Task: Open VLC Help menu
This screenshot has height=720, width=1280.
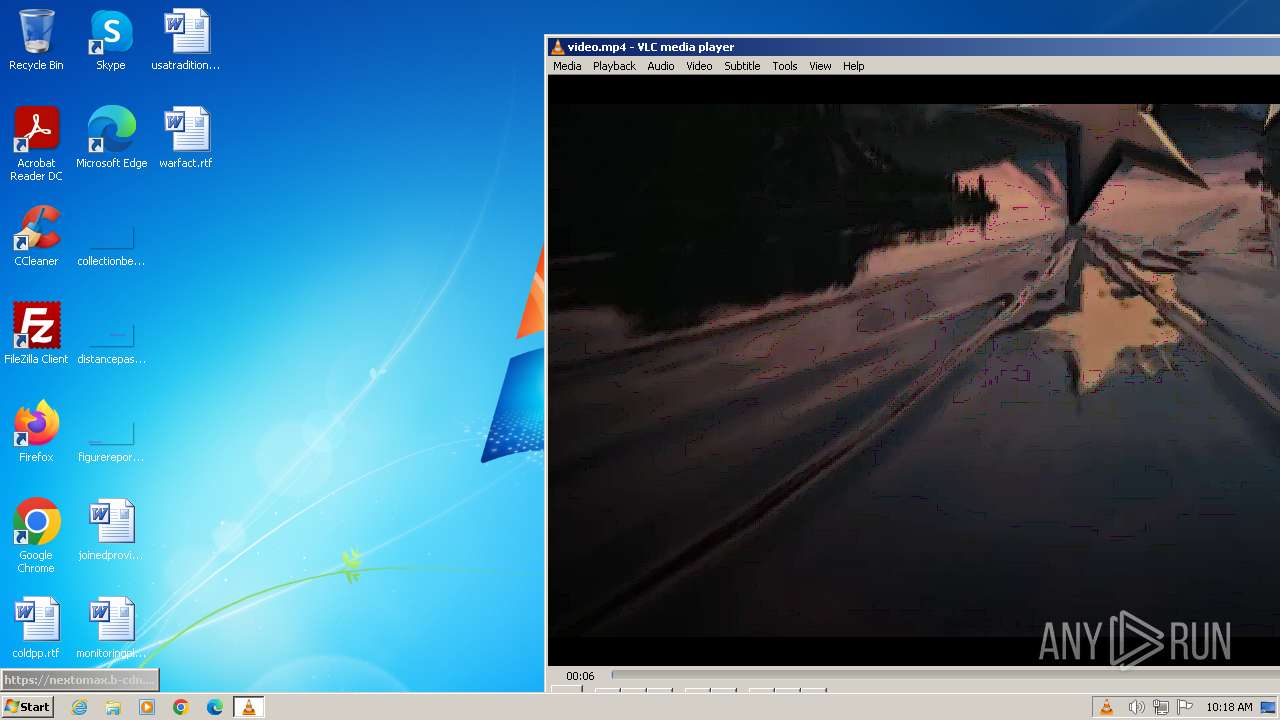Action: (853, 66)
